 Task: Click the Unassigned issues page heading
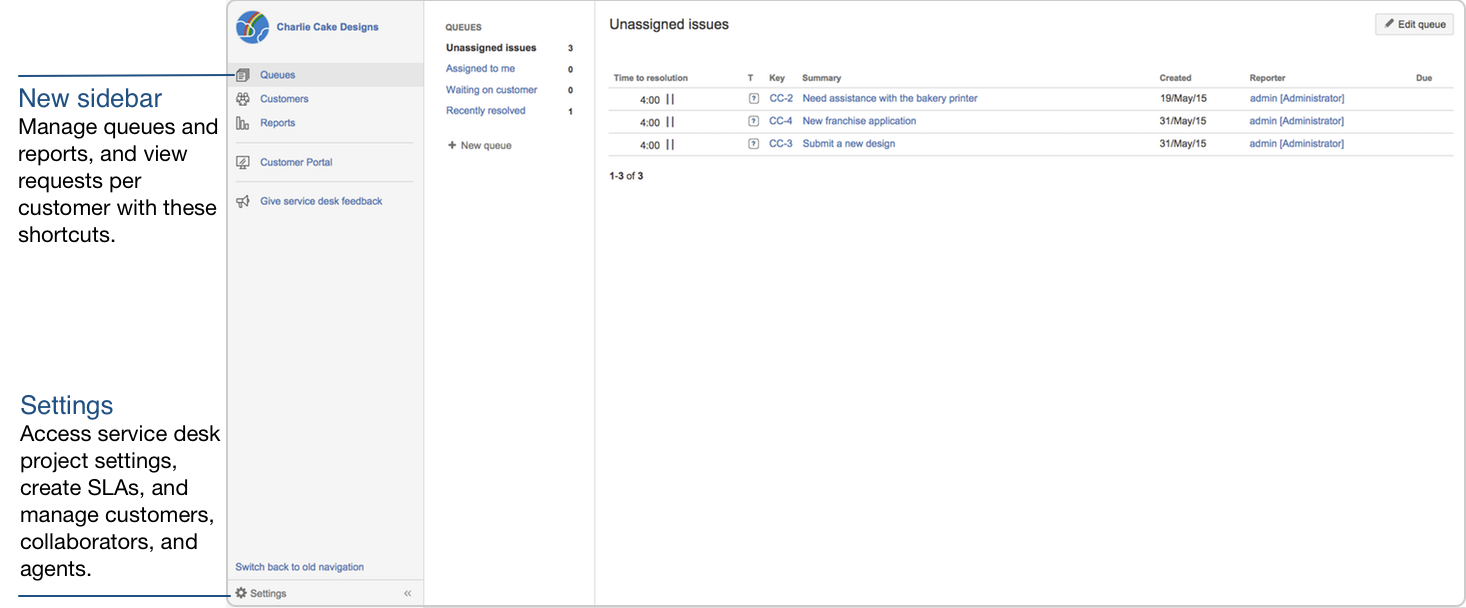pos(669,24)
